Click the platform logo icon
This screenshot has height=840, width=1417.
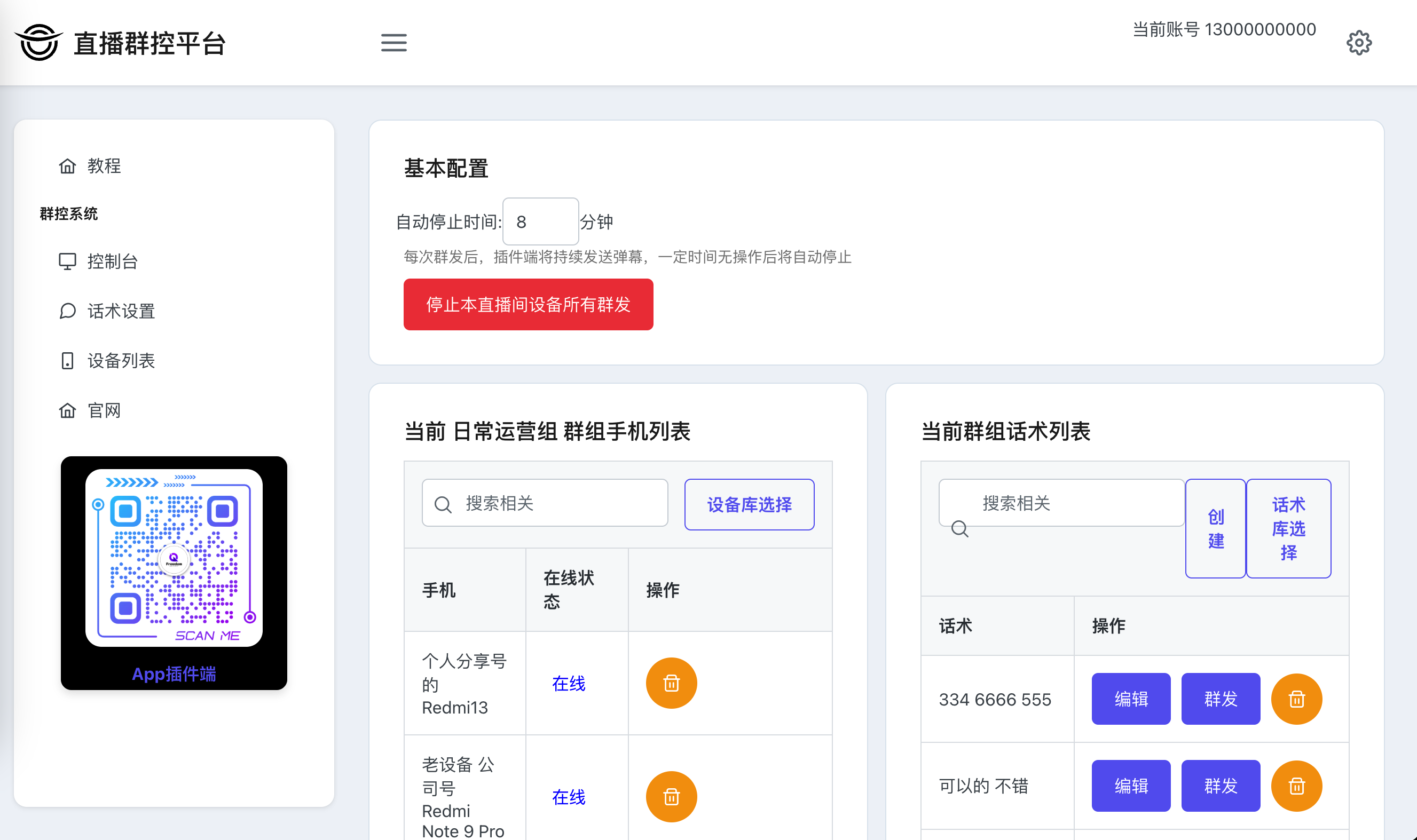(x=38, y=43)
